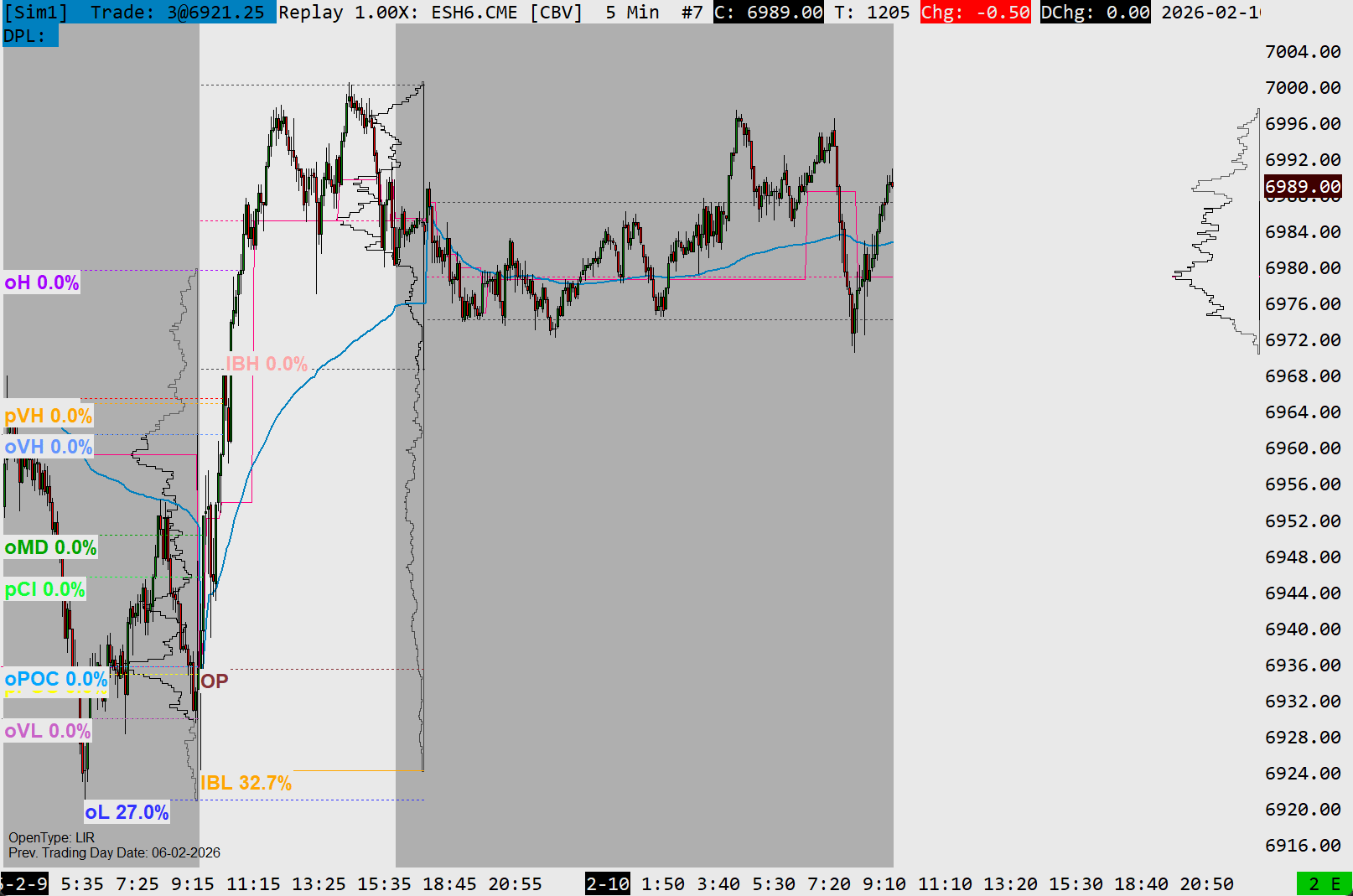1353x896 pixels.
Task: Click the 7000.00 price on scale
Action: click(1303, 88)
